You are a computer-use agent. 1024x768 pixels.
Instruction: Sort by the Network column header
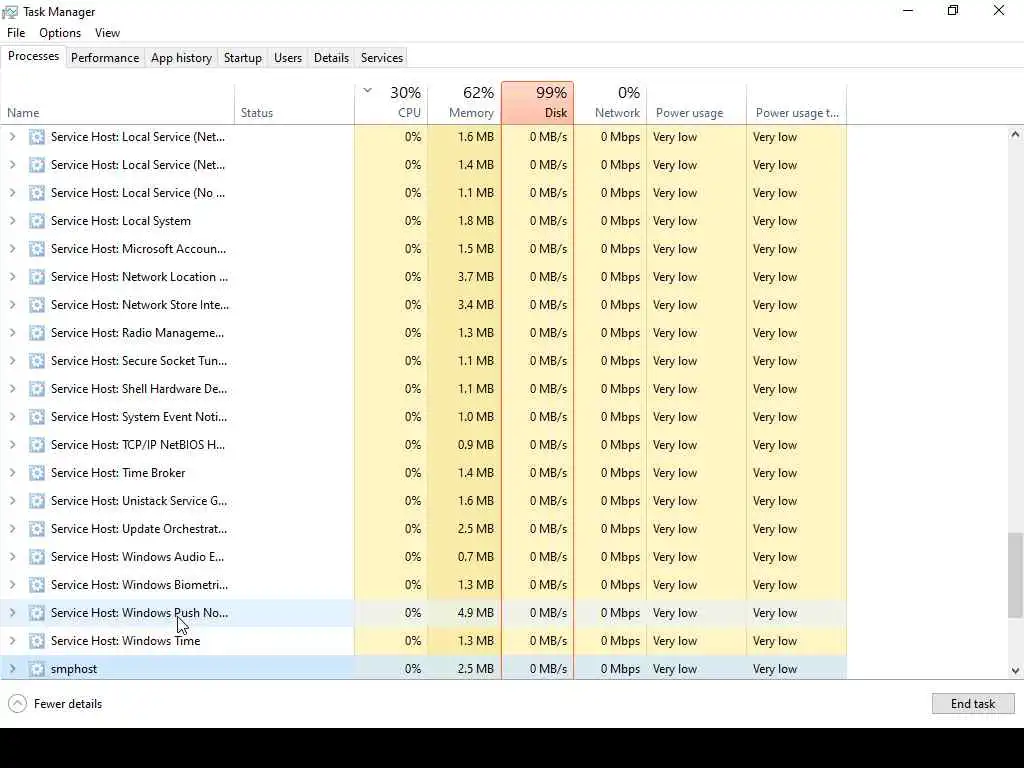point(610,103)
